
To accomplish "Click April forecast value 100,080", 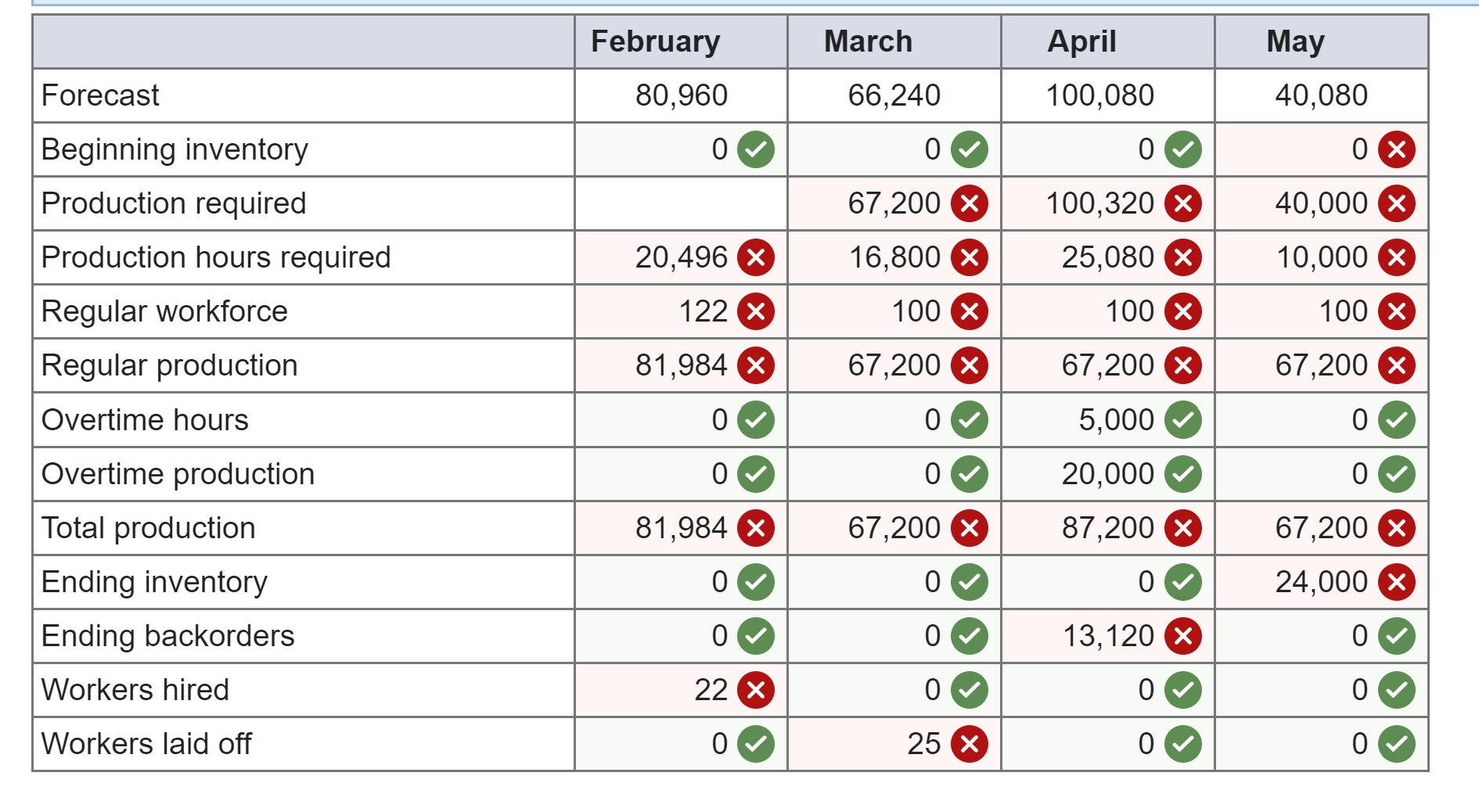I will pyautogui.click(x=1099, y=95).
